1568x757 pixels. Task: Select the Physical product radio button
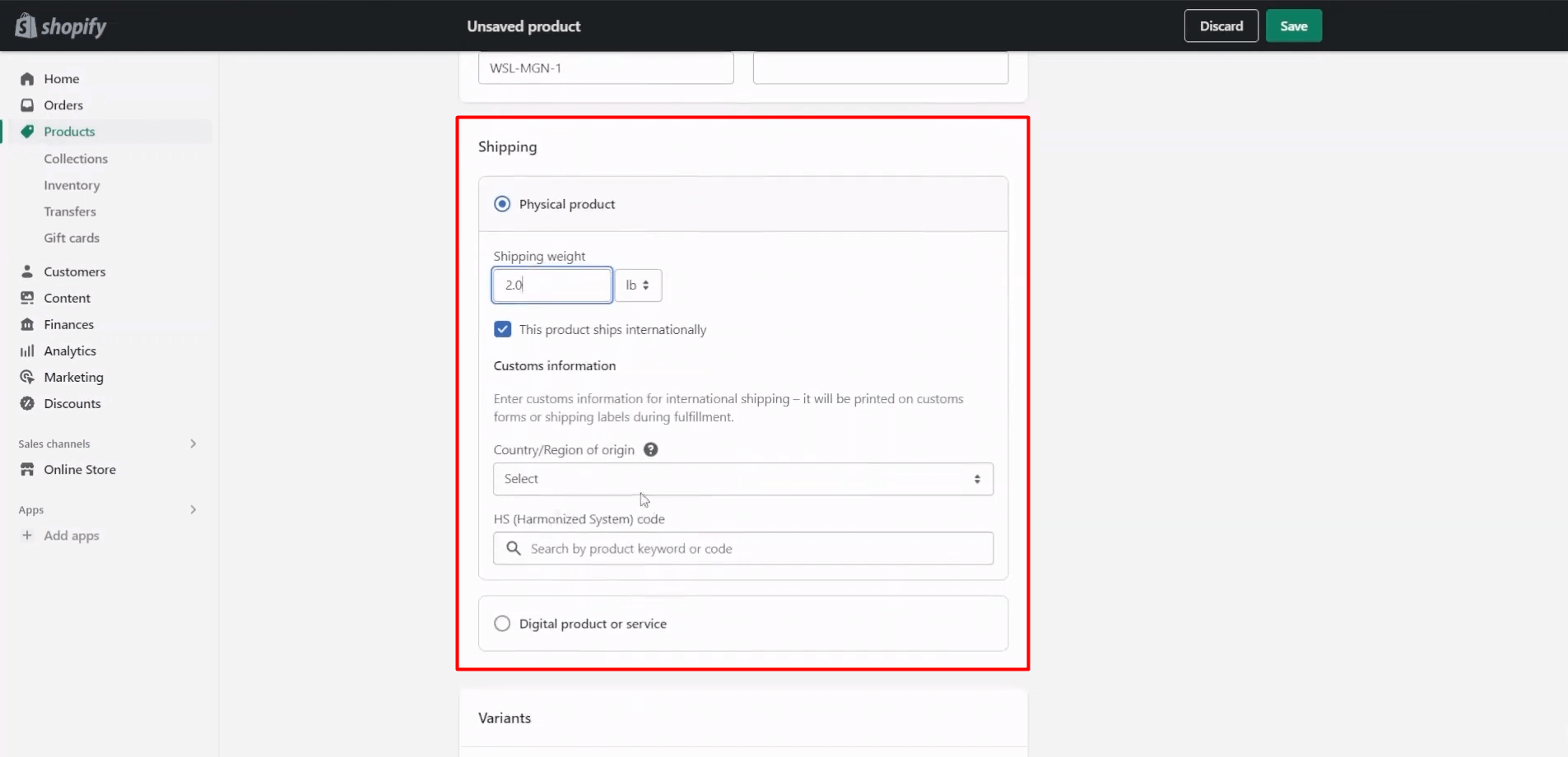(x=502, y=204)
